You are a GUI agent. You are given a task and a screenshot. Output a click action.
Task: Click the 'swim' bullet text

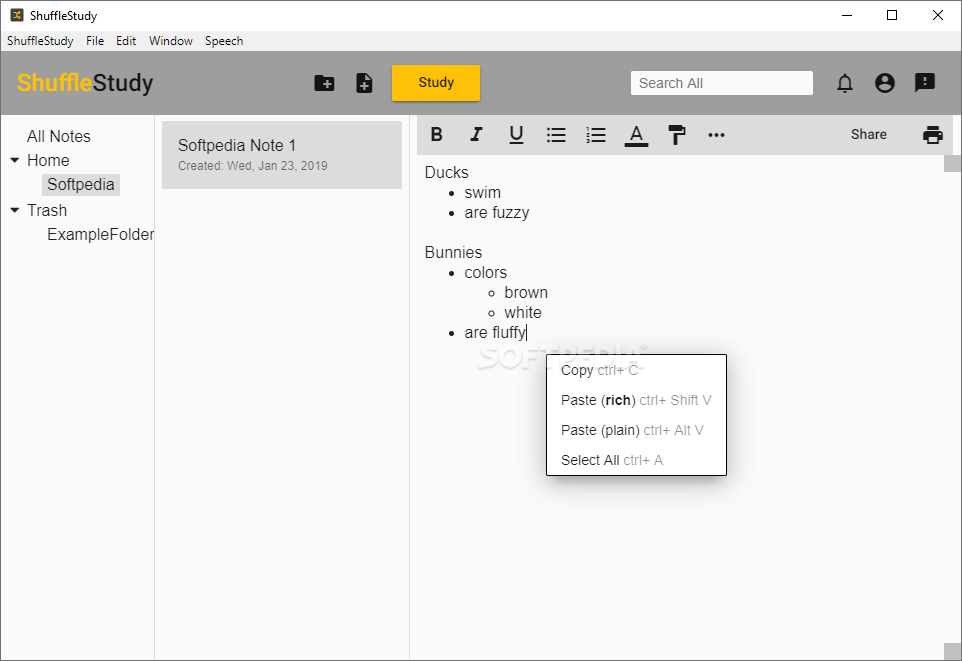pos(482,193)
